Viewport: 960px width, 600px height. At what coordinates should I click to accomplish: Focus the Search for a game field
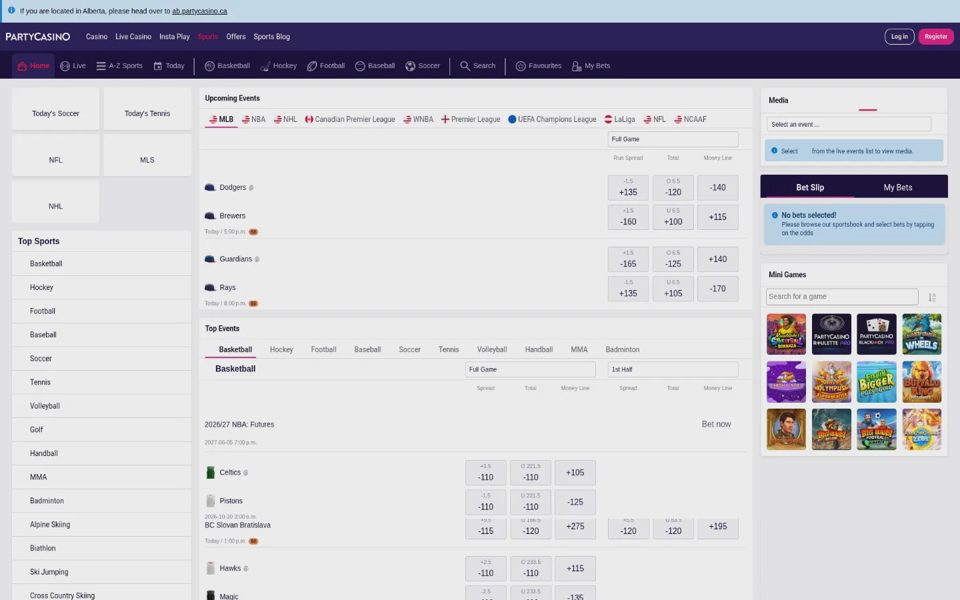point(842,297)
